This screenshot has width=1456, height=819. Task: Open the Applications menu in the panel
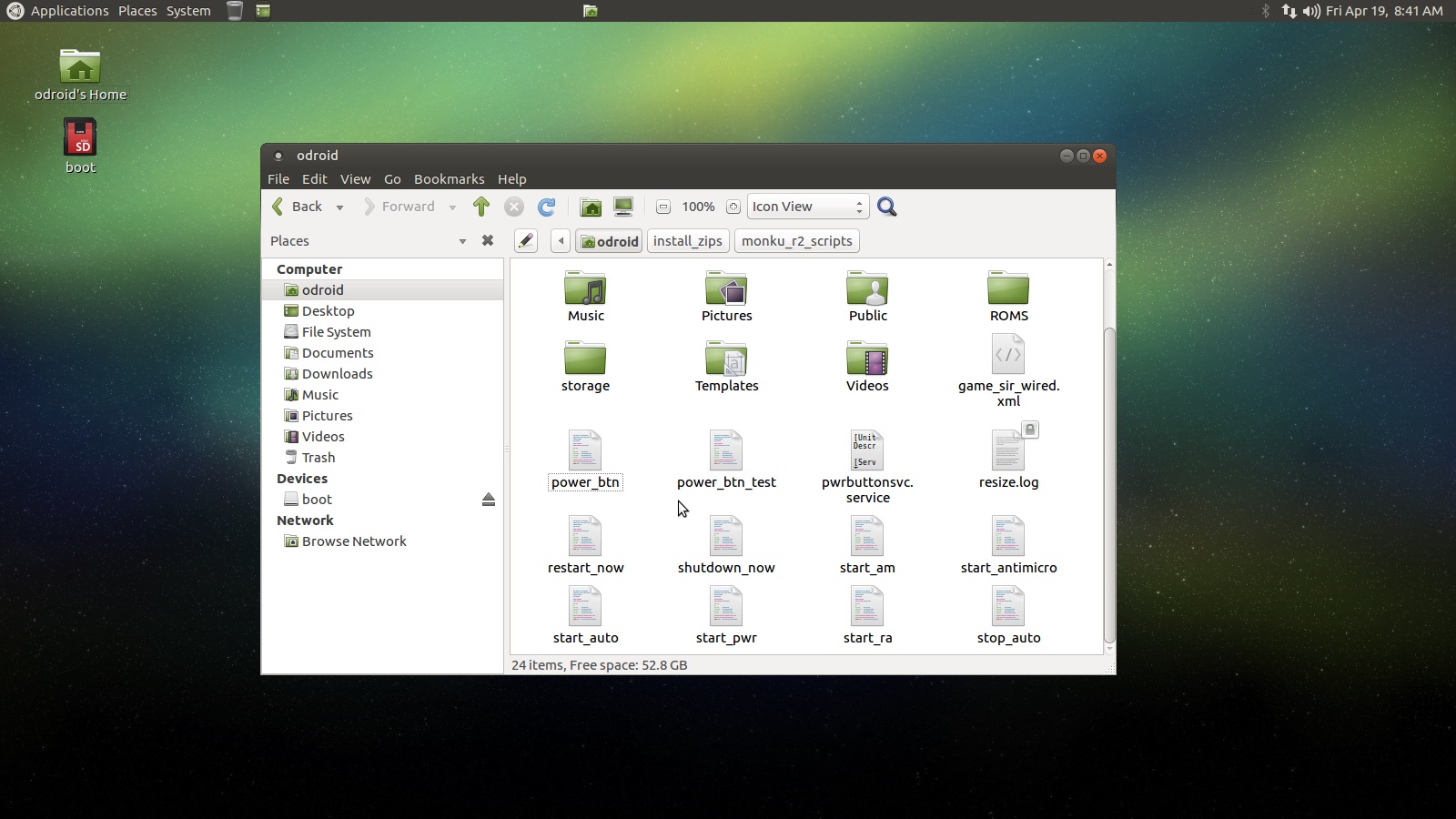click(69, 11)
